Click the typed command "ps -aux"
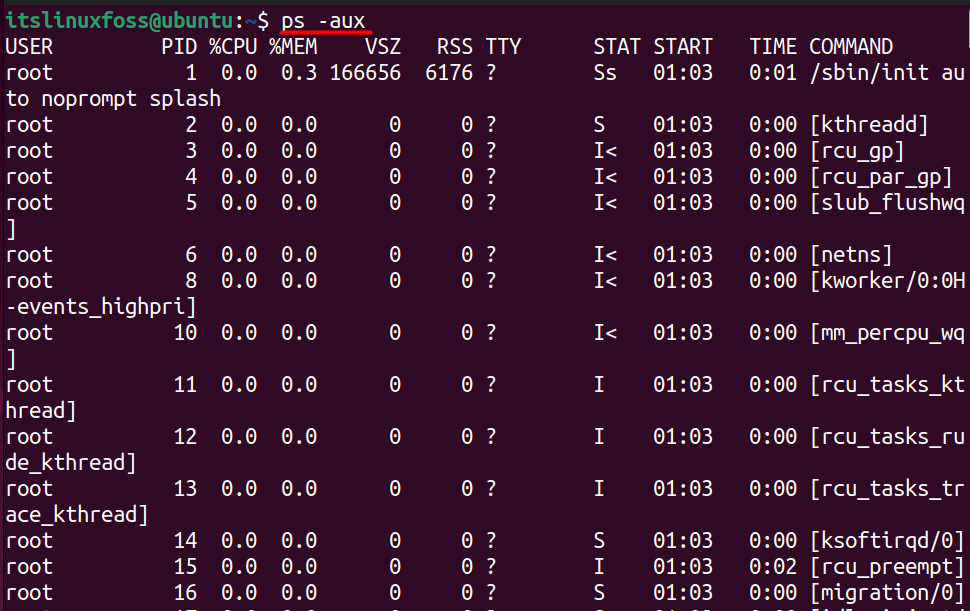Viewport: 970px width, 611px height. (x=323, y=22)
